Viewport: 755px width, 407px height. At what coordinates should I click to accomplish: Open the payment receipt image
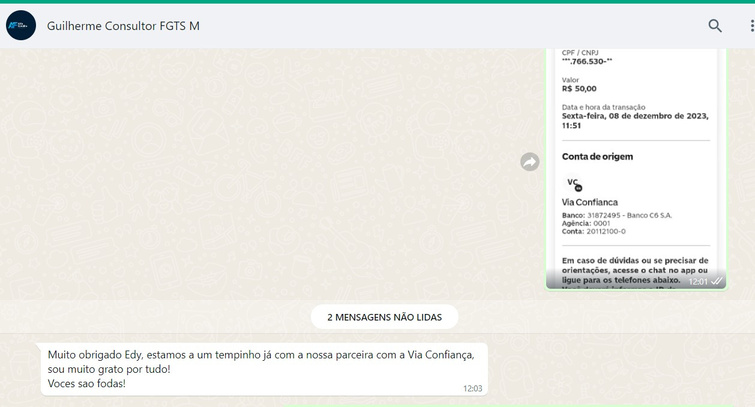click(635, 200)
